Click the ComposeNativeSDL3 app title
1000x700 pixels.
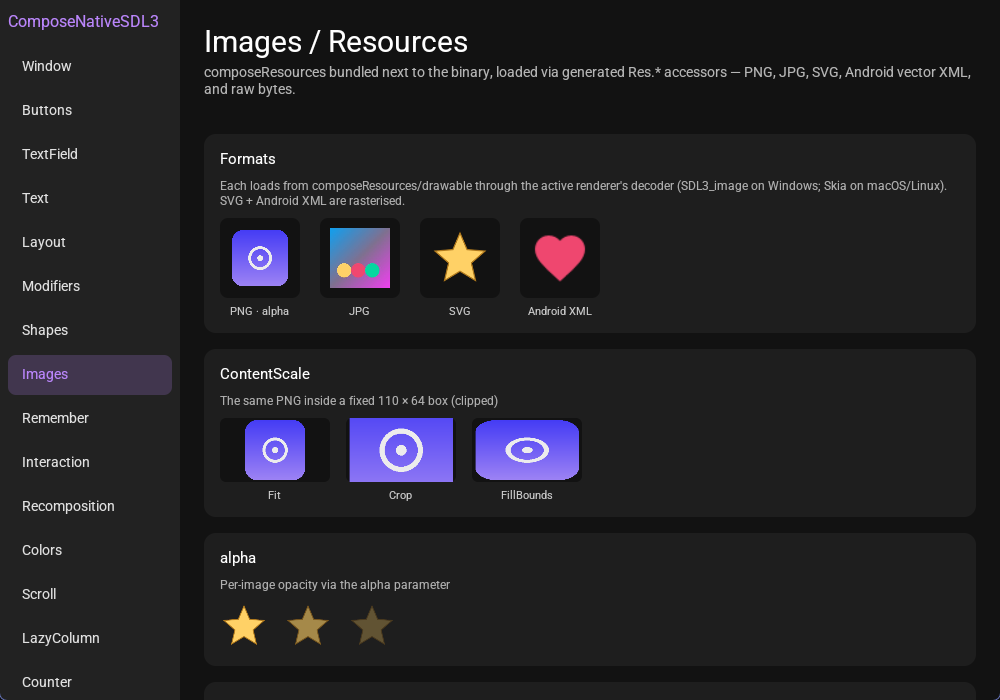[84, 22]
